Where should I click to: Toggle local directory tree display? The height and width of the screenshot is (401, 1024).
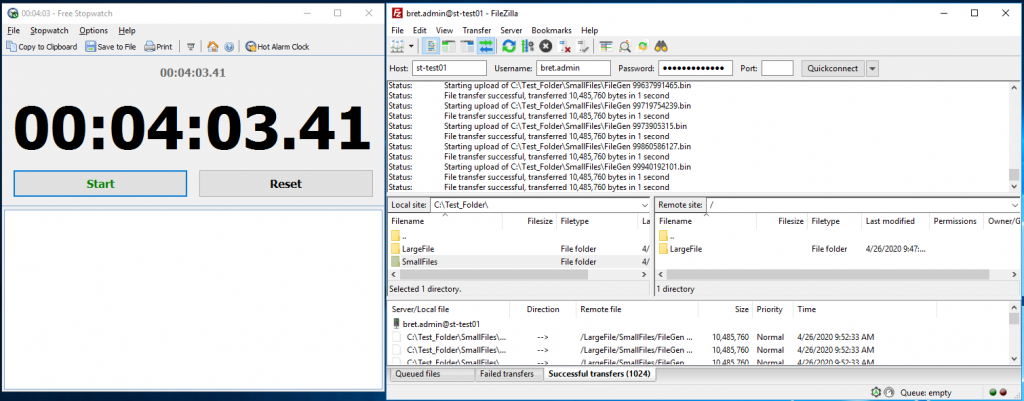tap(449, 46)
